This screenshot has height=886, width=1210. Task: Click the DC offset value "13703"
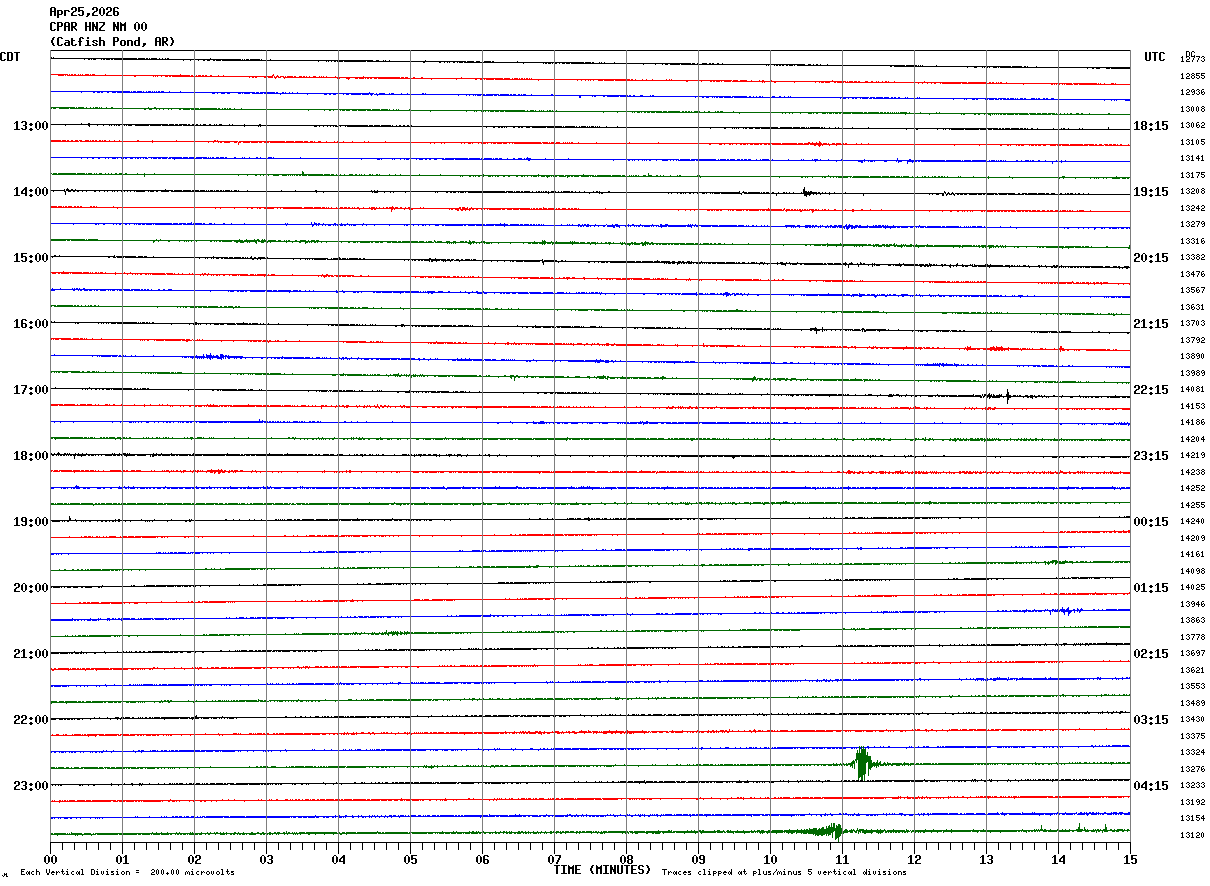coord(1192,324)
